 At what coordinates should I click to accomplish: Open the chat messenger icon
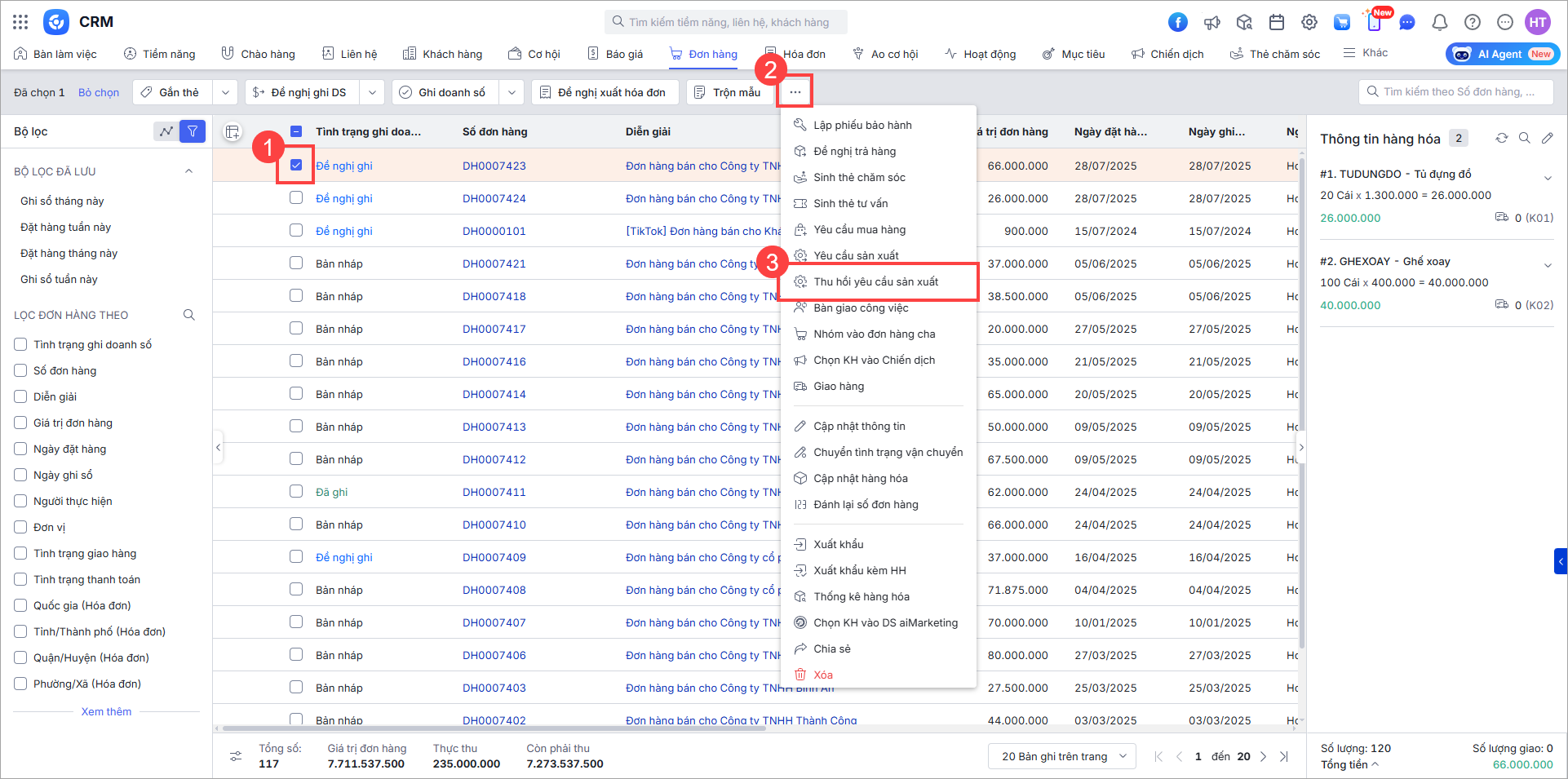click(1407, 22)
